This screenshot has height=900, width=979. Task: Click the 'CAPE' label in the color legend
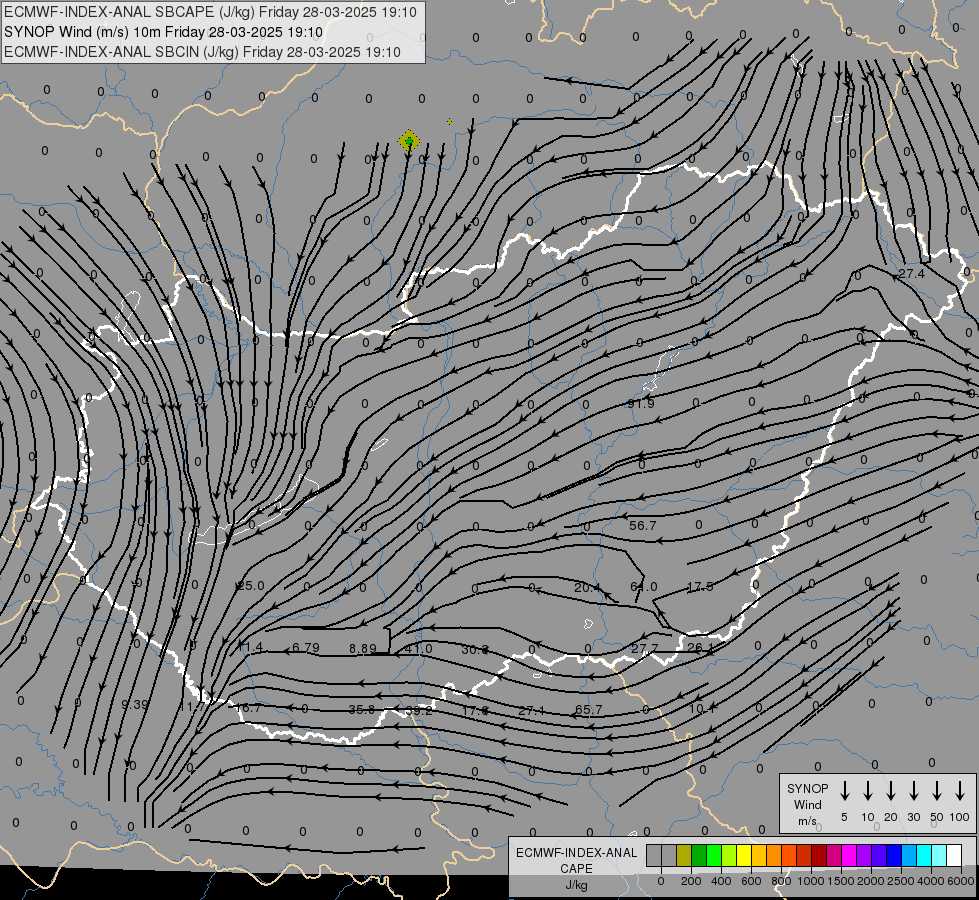pyautogui.click(x=576, y=869)
